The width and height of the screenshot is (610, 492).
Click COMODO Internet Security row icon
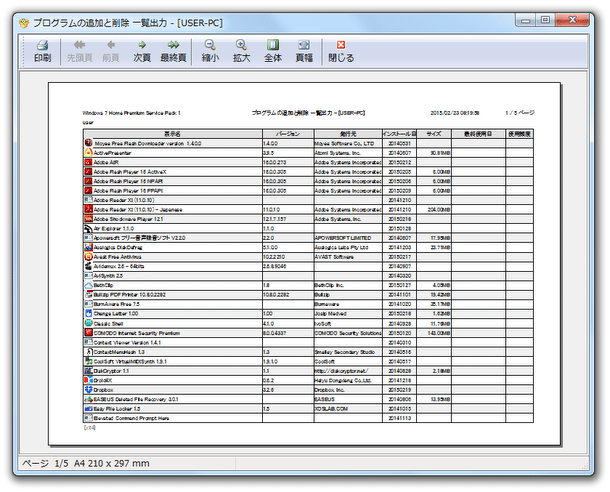[x=88, y=333]
